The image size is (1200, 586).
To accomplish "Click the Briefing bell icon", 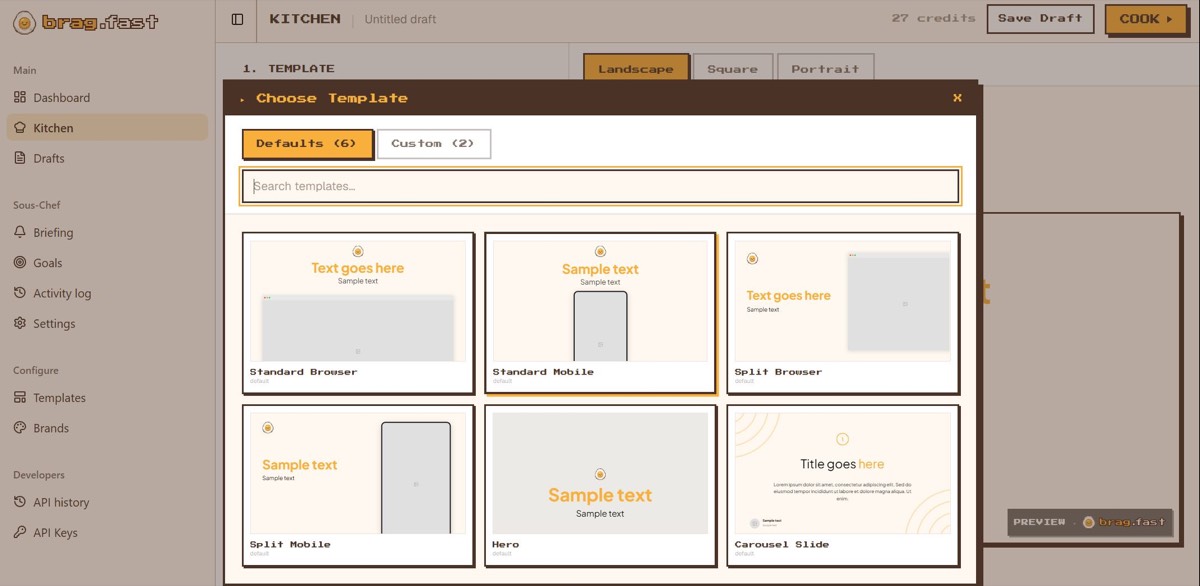I will 21,232.
